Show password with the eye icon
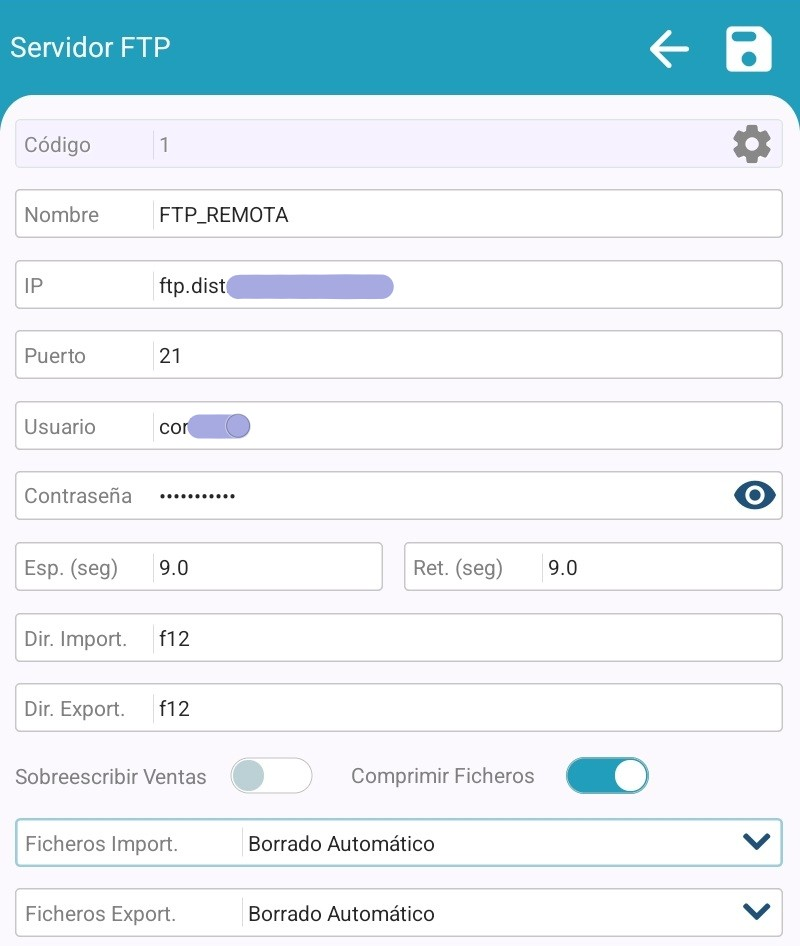Viewport: 800px width, 946px height. pyautogui.click(x=755, y=495)
